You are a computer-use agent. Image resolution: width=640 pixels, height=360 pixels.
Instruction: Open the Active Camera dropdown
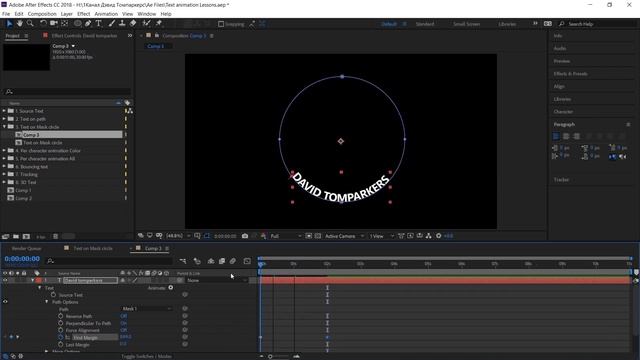pyautogui.click(x=344, y=236)
